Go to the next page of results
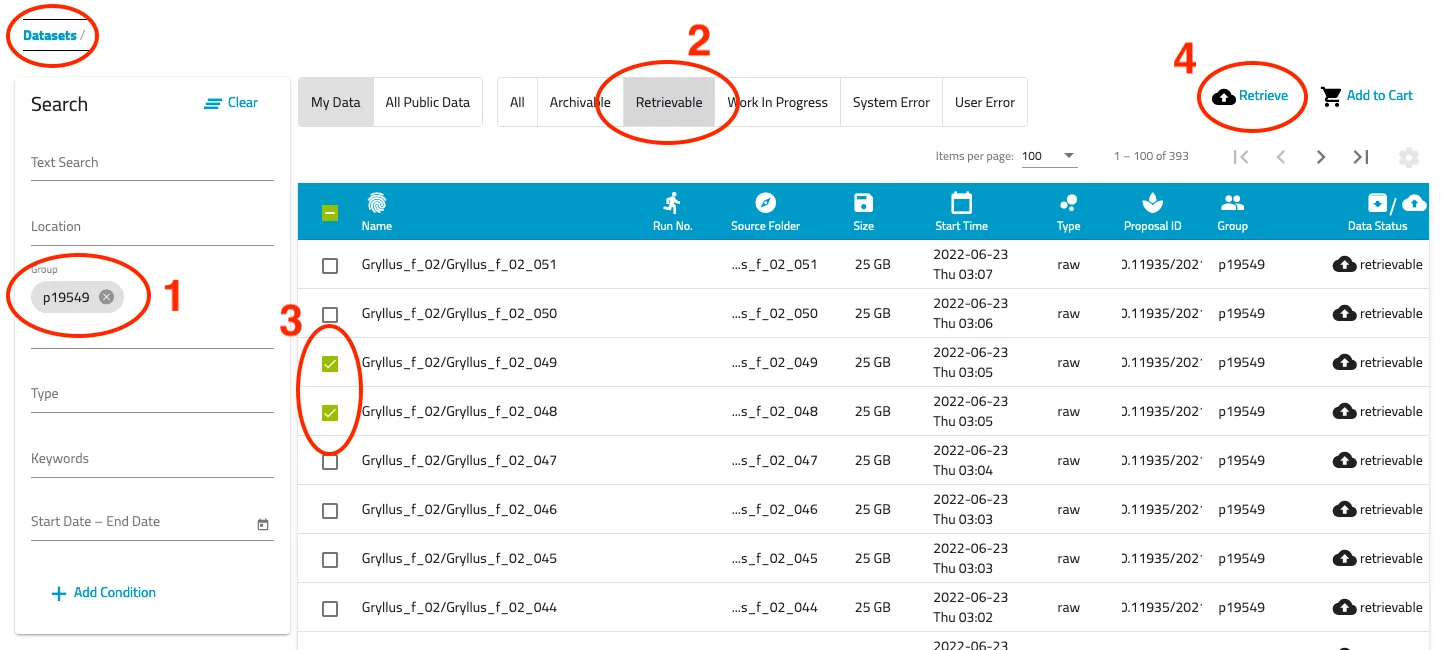 point(1321,157)
